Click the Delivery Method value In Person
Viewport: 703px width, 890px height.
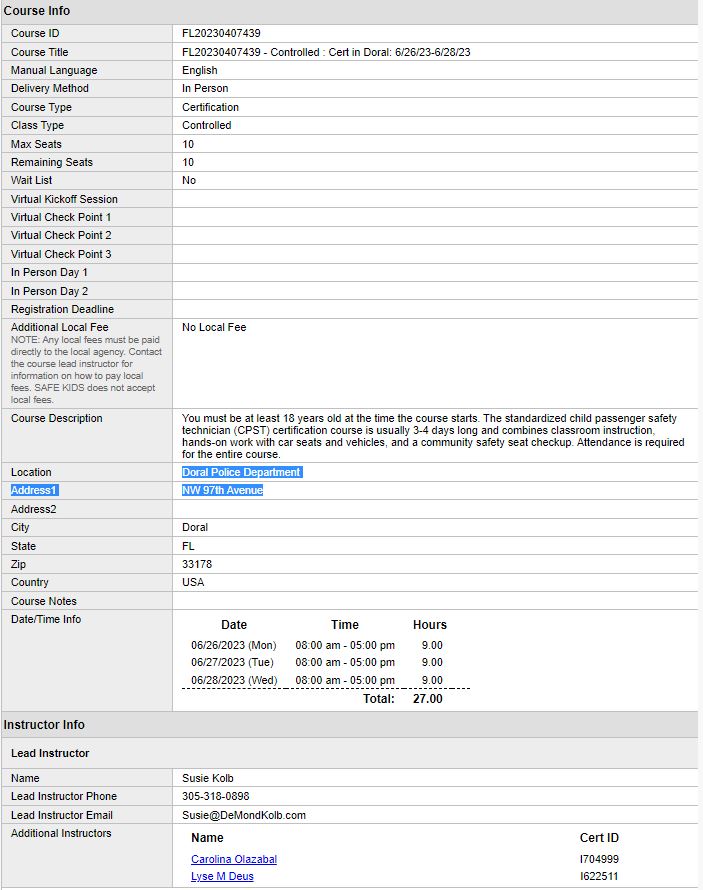[205, 88]
